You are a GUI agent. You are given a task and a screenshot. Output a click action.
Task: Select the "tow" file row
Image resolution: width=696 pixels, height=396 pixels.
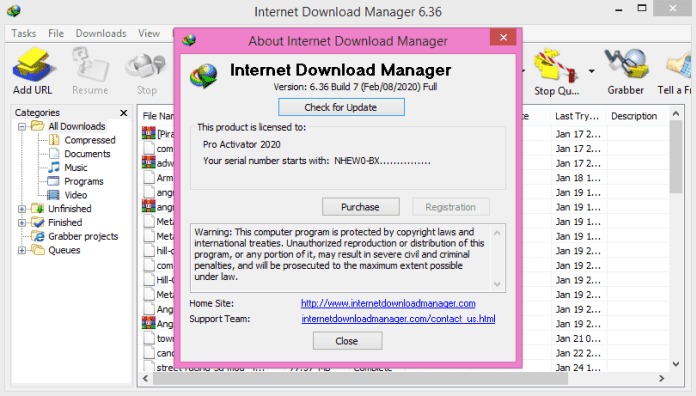point(158,338)
